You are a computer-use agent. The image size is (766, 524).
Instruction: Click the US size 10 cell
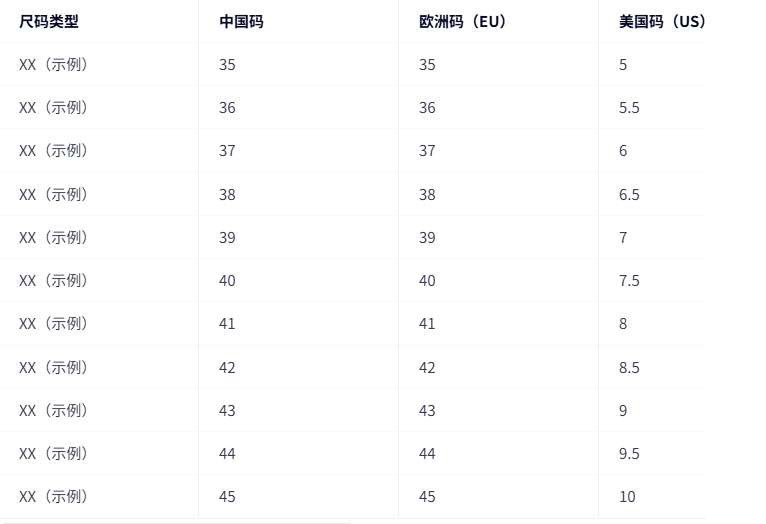click(x=627, y=497)
